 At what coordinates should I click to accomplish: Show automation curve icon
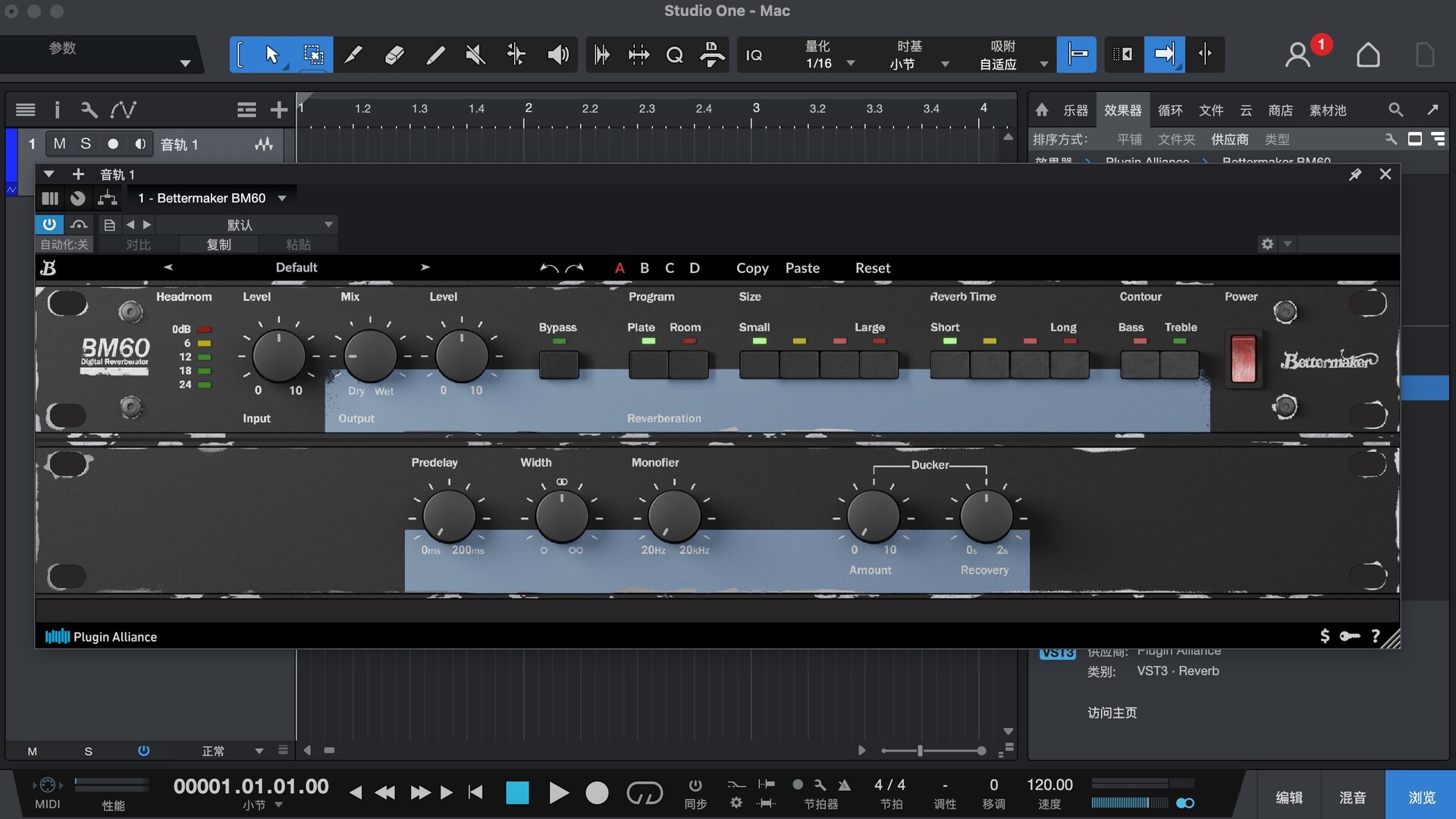tap(123, 110)
